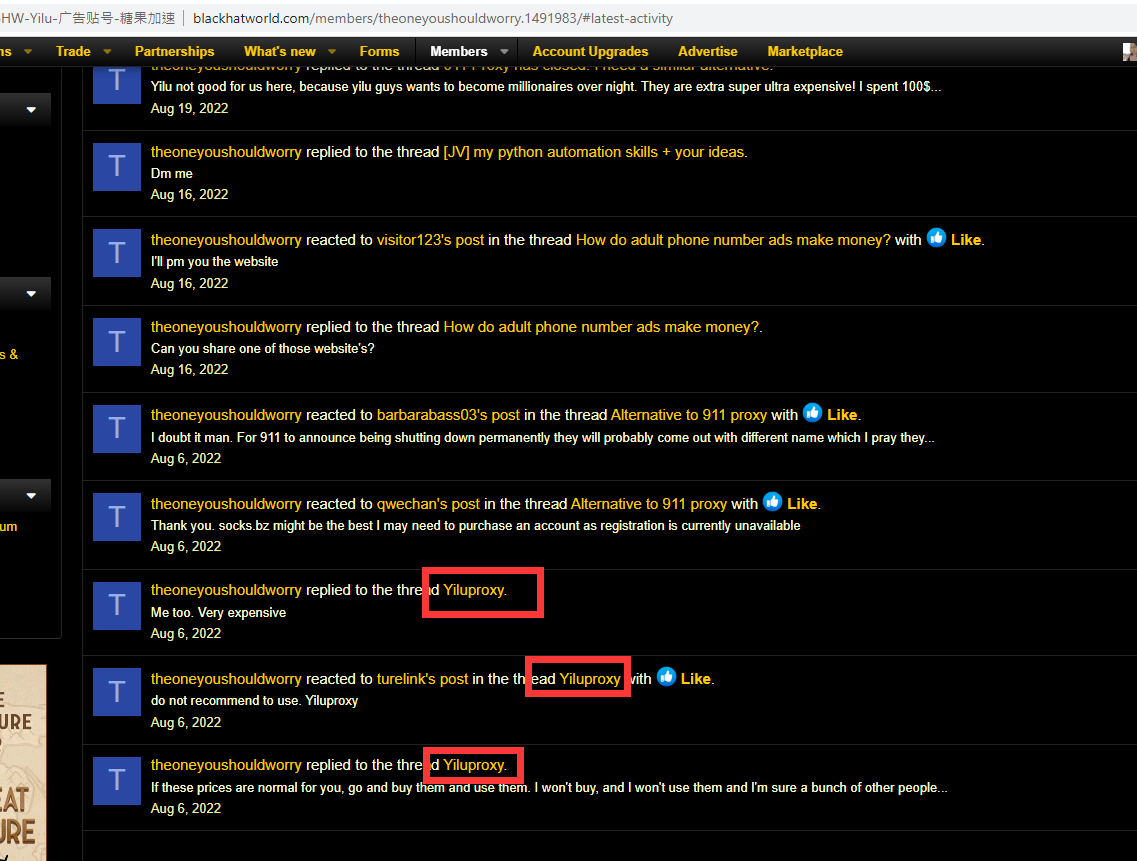
Task: Click Like thumb icon in visitor123 row
Action: click(x=936, y=238)
